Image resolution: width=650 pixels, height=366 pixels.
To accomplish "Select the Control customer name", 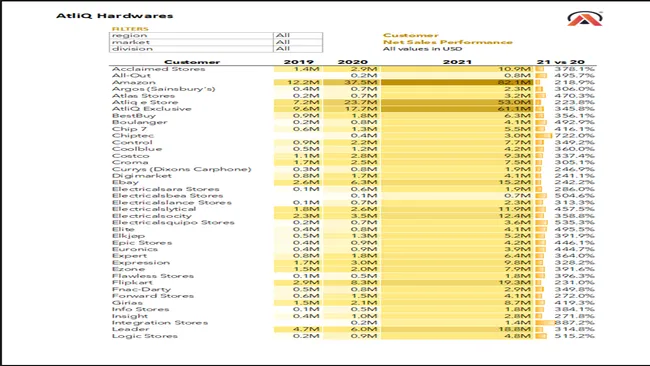I will click(x=132, y=142).
